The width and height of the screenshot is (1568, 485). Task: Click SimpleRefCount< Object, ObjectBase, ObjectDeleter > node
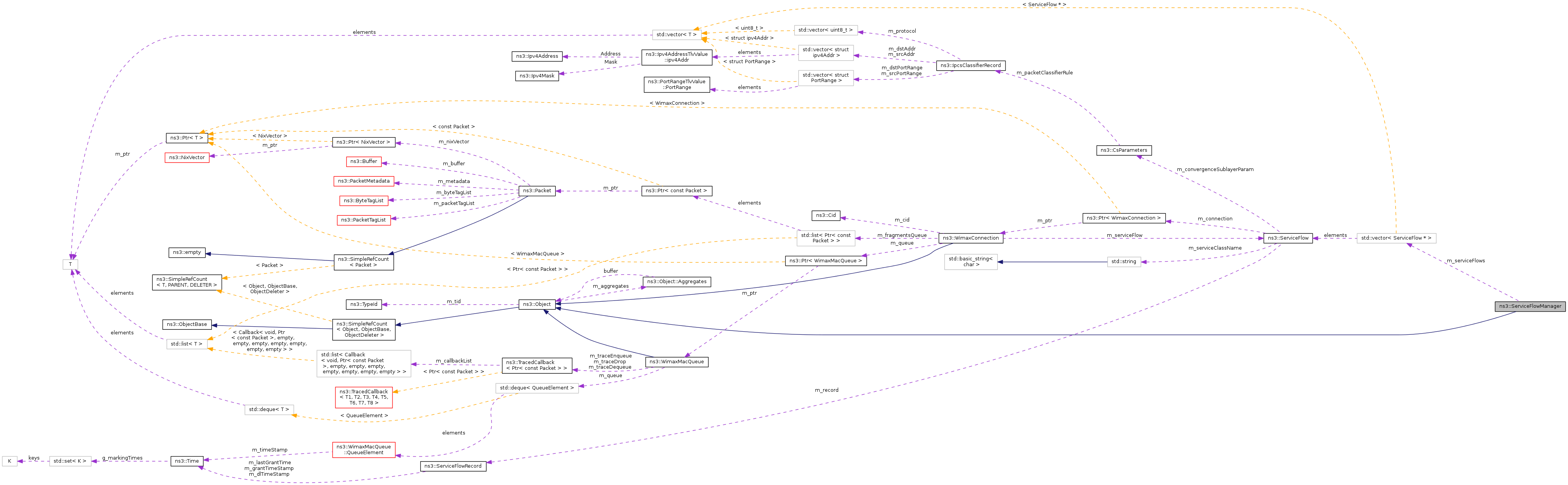364,329
